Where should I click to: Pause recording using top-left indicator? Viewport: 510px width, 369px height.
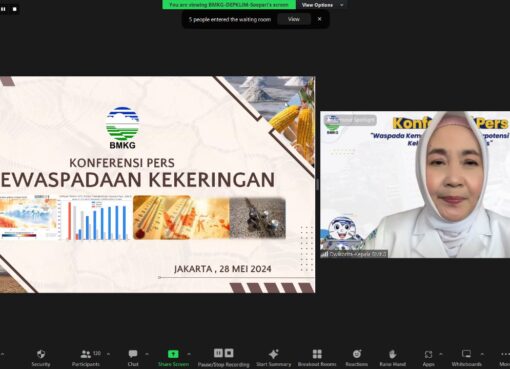pos(3,9)
